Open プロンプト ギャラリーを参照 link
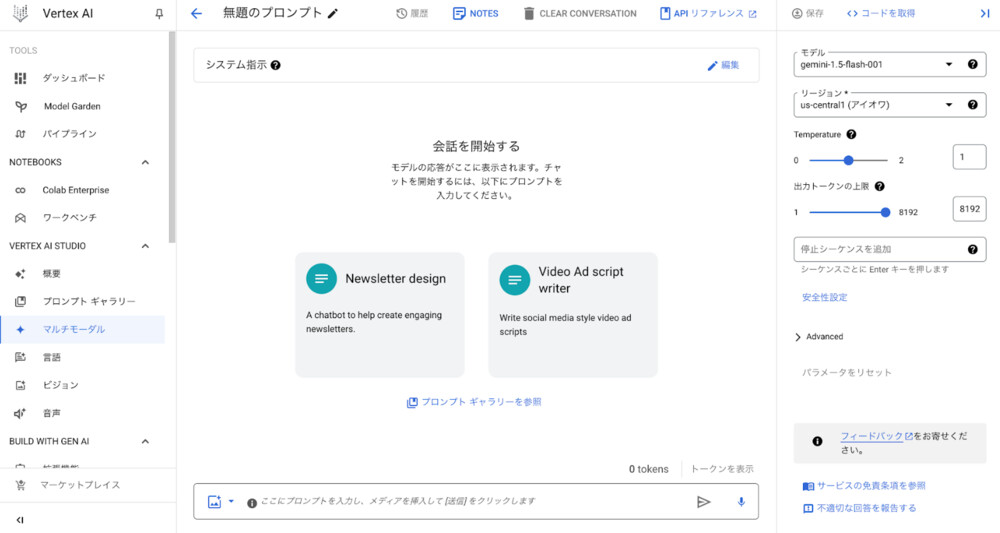This screenshot has height=533, width=1000. pyautogui.click(x=474, y=402)
